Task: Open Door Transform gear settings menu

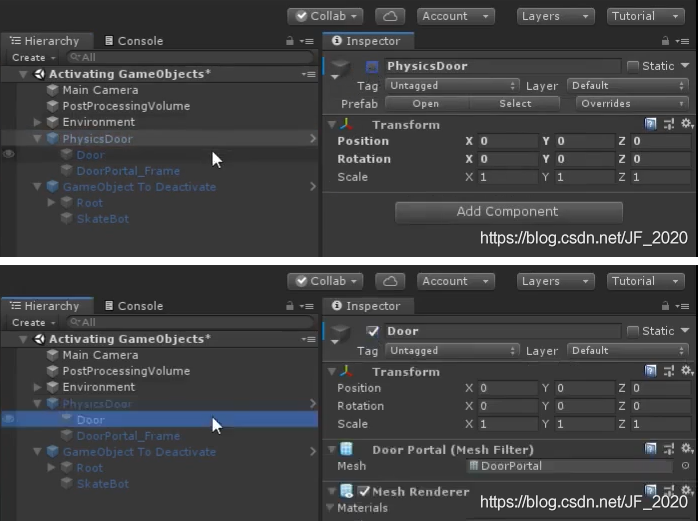Action: (x=687, y=370)
